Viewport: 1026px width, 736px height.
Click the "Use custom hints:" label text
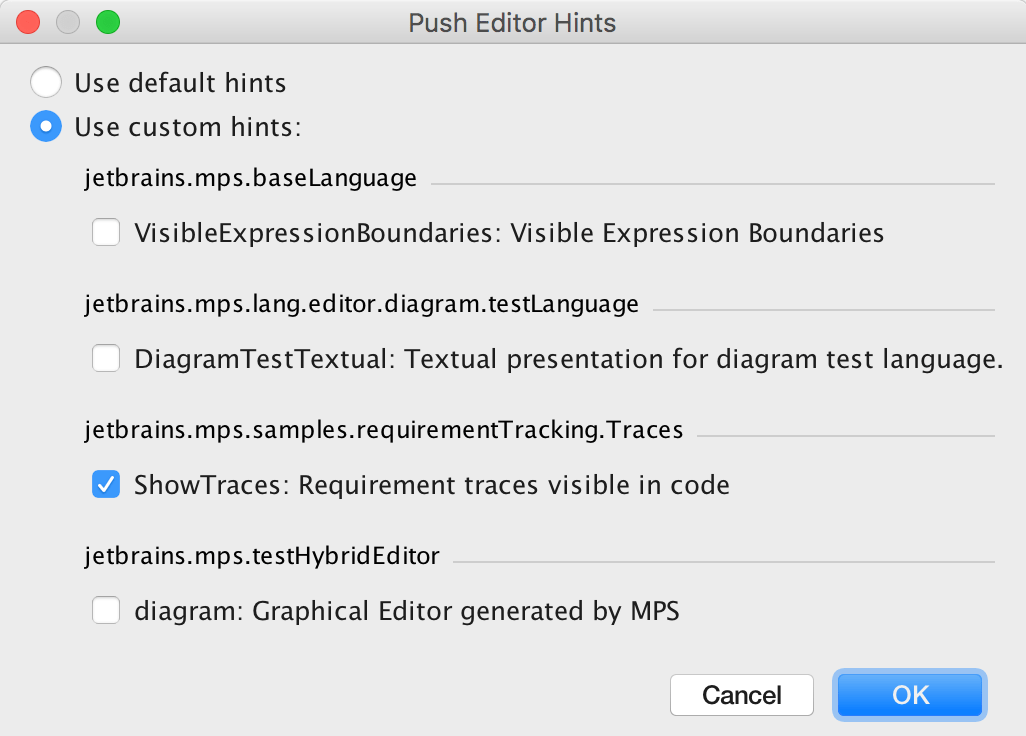coord(188,127)
